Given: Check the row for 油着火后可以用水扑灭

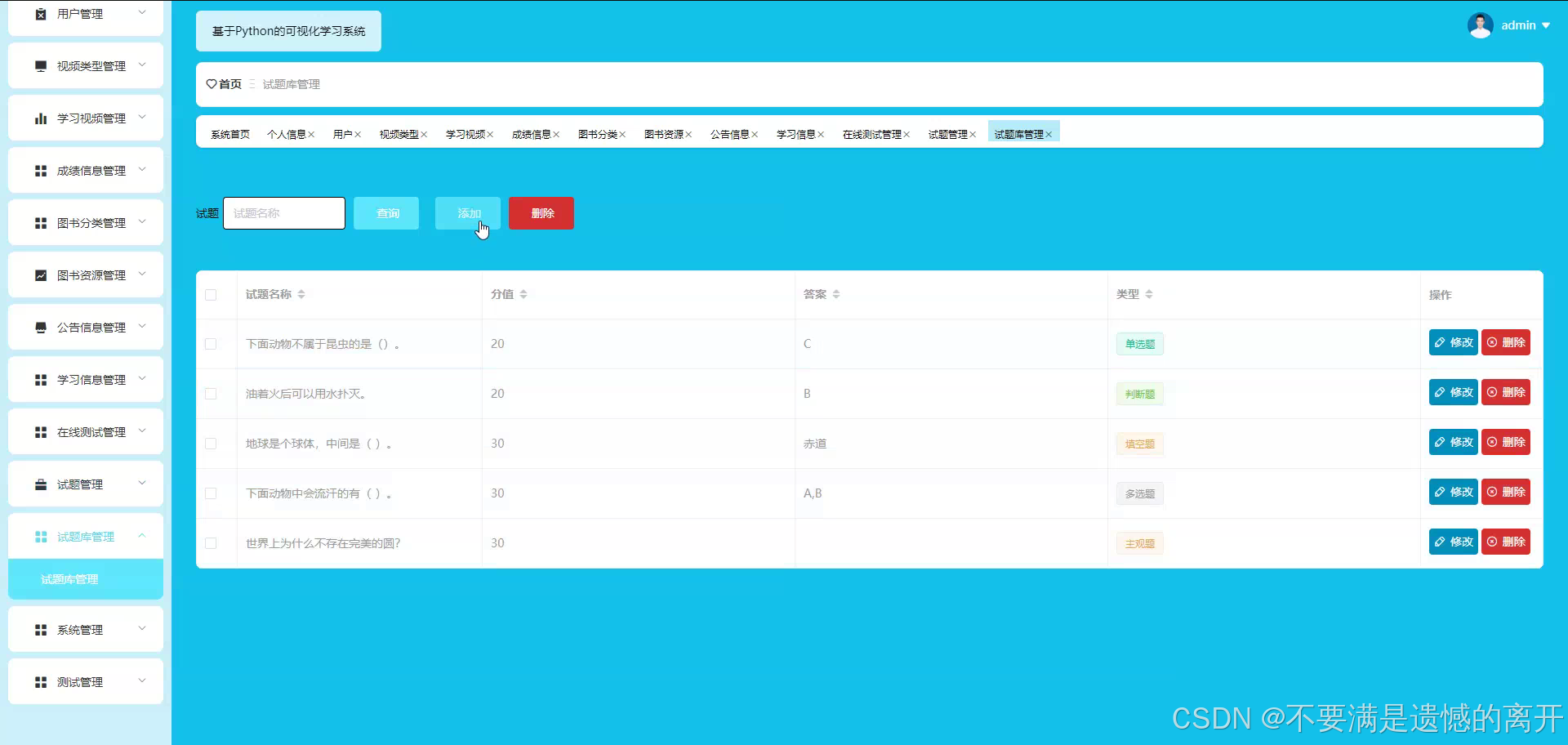Looking at the screenshot, I should coord(212,394).
